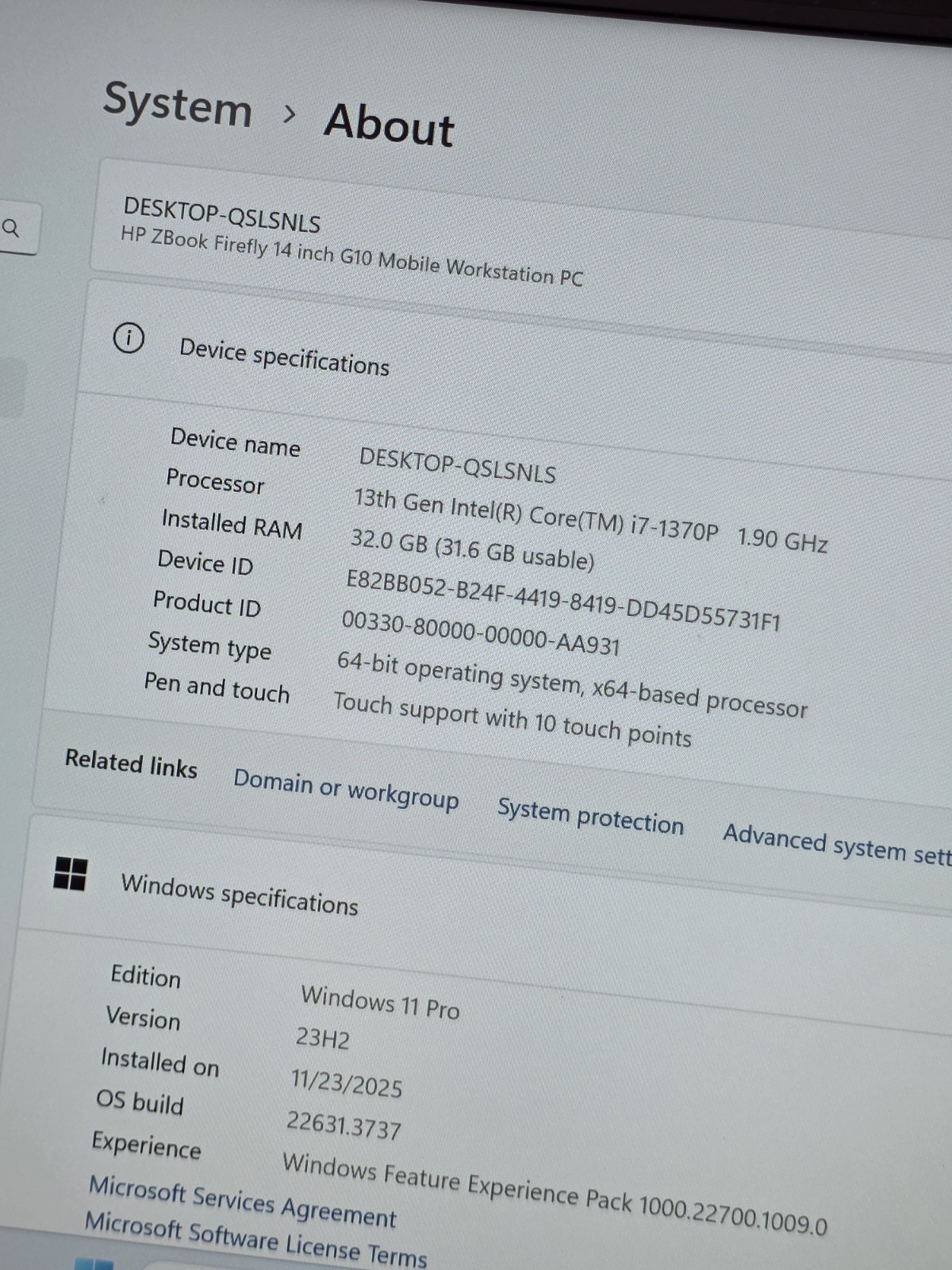Viewport: 952px width, 1270px height.
Task: Click the Product ID value 00330-80000-00000-AA931
Action: pyautogui.click(x=481, y=633)
